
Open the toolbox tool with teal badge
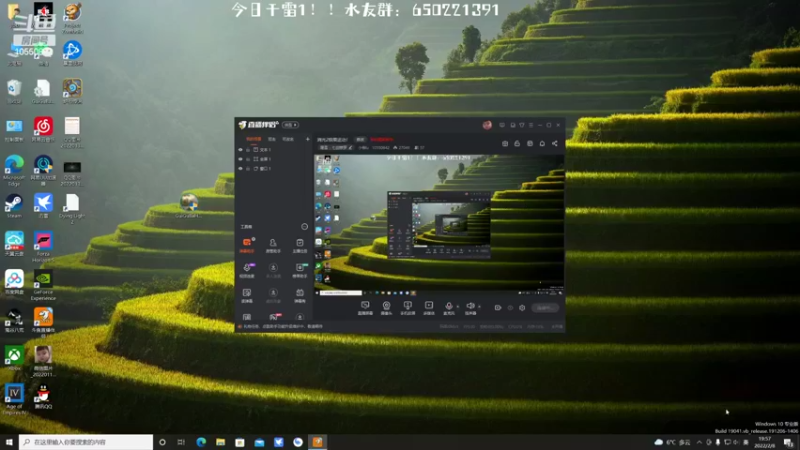click(x=299, y=270)
